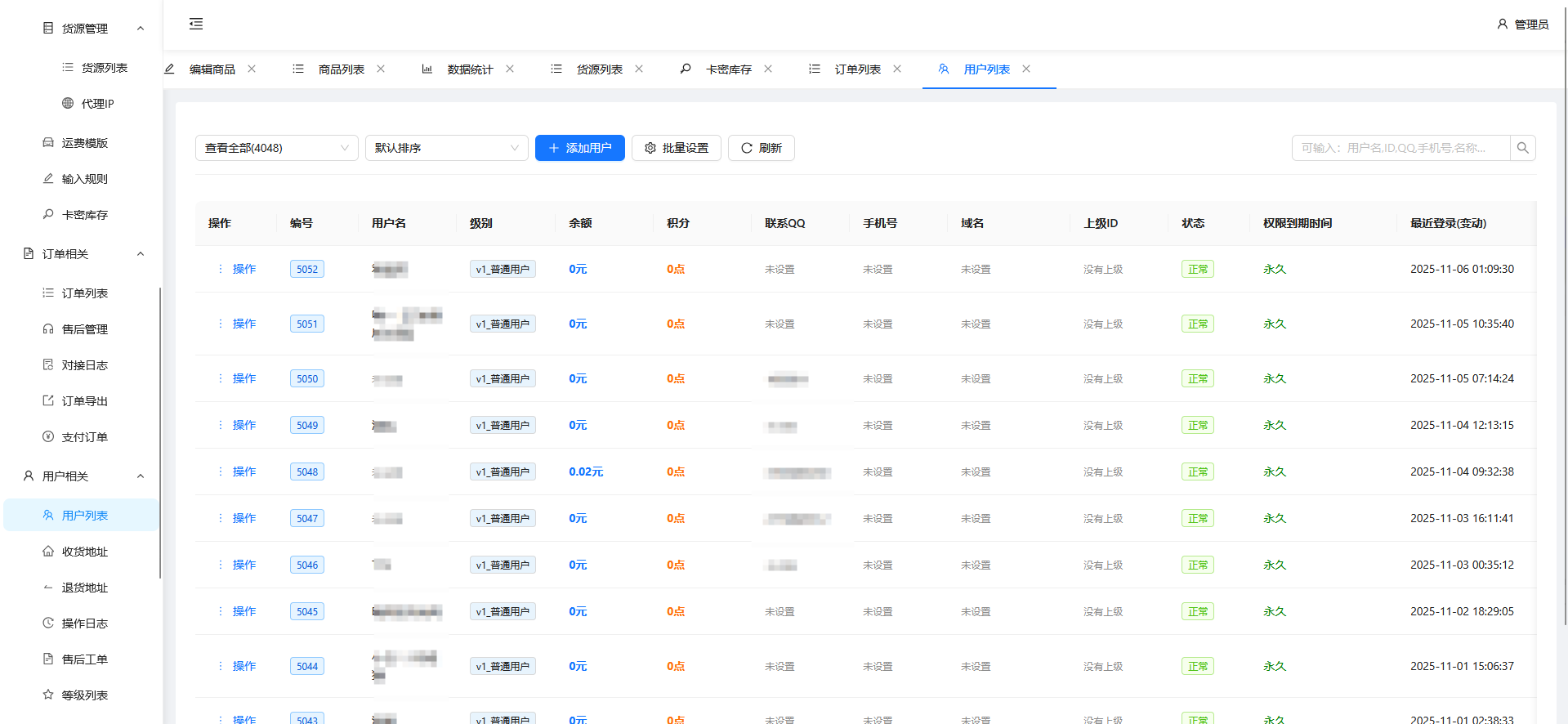Close the 卡密库存 tab
Screen dimensions: 1568x724
pos(768,69)
